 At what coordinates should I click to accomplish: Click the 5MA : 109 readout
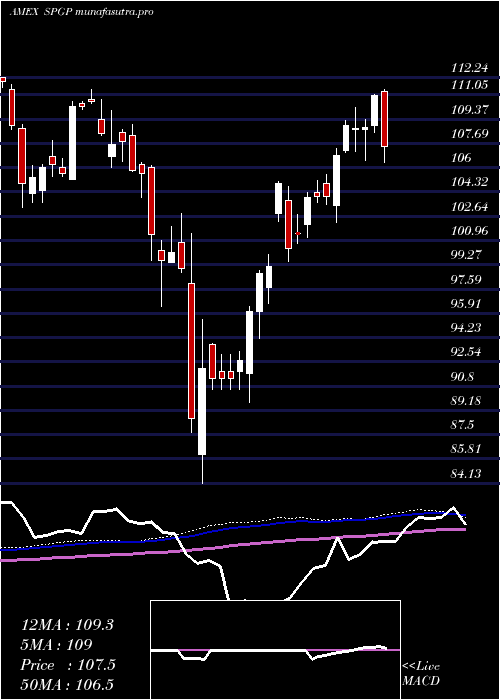tap(56, 645)
